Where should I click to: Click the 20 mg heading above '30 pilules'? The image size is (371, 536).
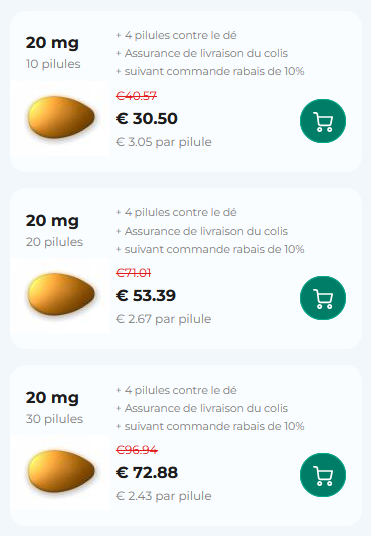(x=52, y=398)
